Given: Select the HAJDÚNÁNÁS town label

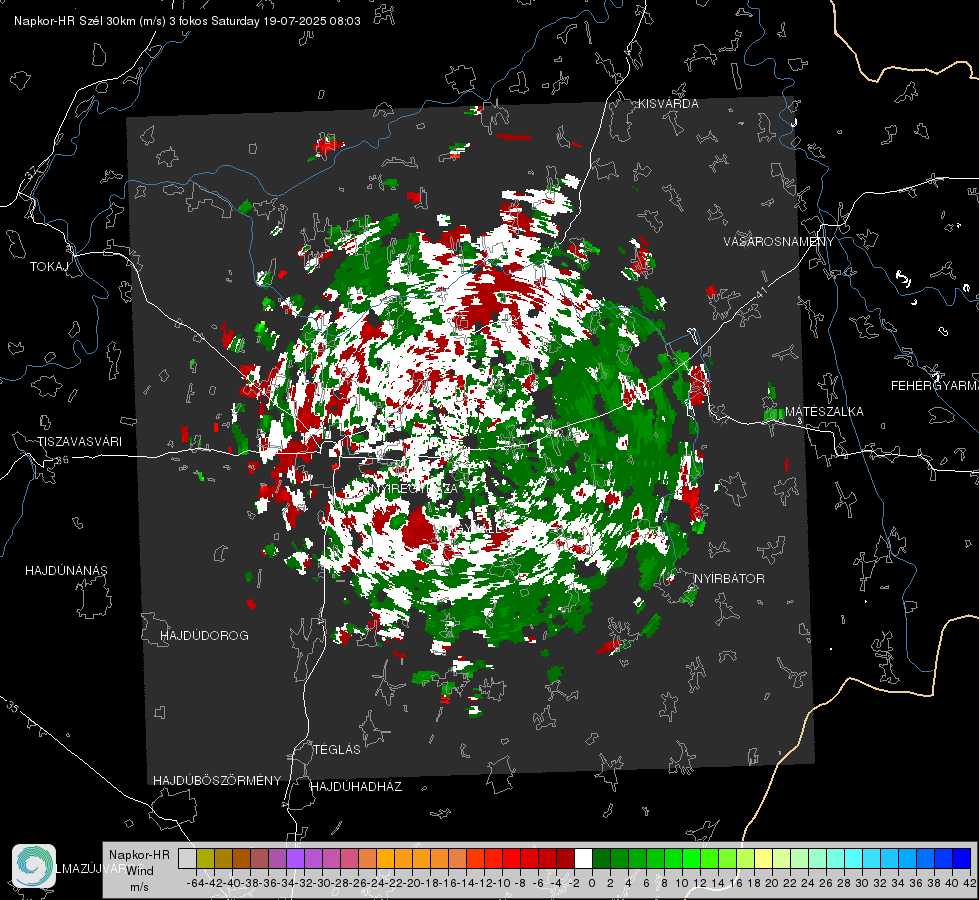Looking at the screenshot, I should (x=66, y=570).
